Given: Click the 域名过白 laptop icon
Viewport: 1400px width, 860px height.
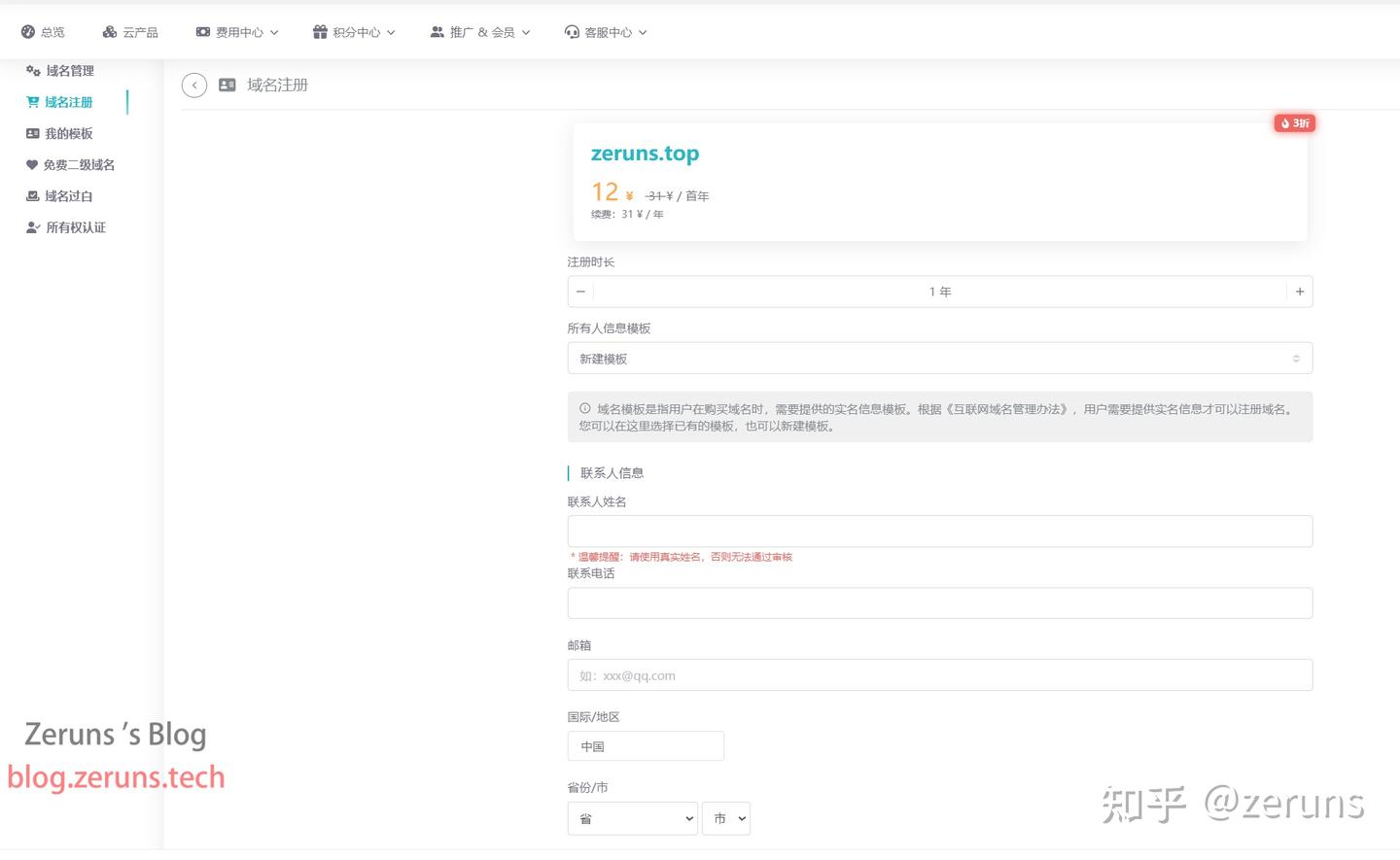Looking at the screenshot, I should (x=33, y=196).
